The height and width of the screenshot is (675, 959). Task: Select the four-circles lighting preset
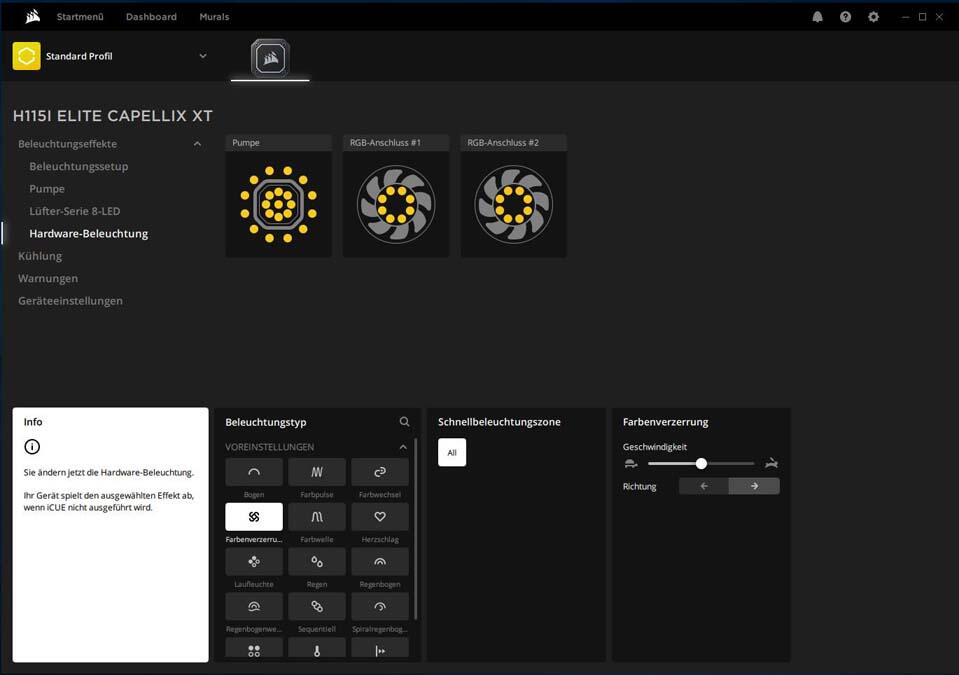pos(254,648)
